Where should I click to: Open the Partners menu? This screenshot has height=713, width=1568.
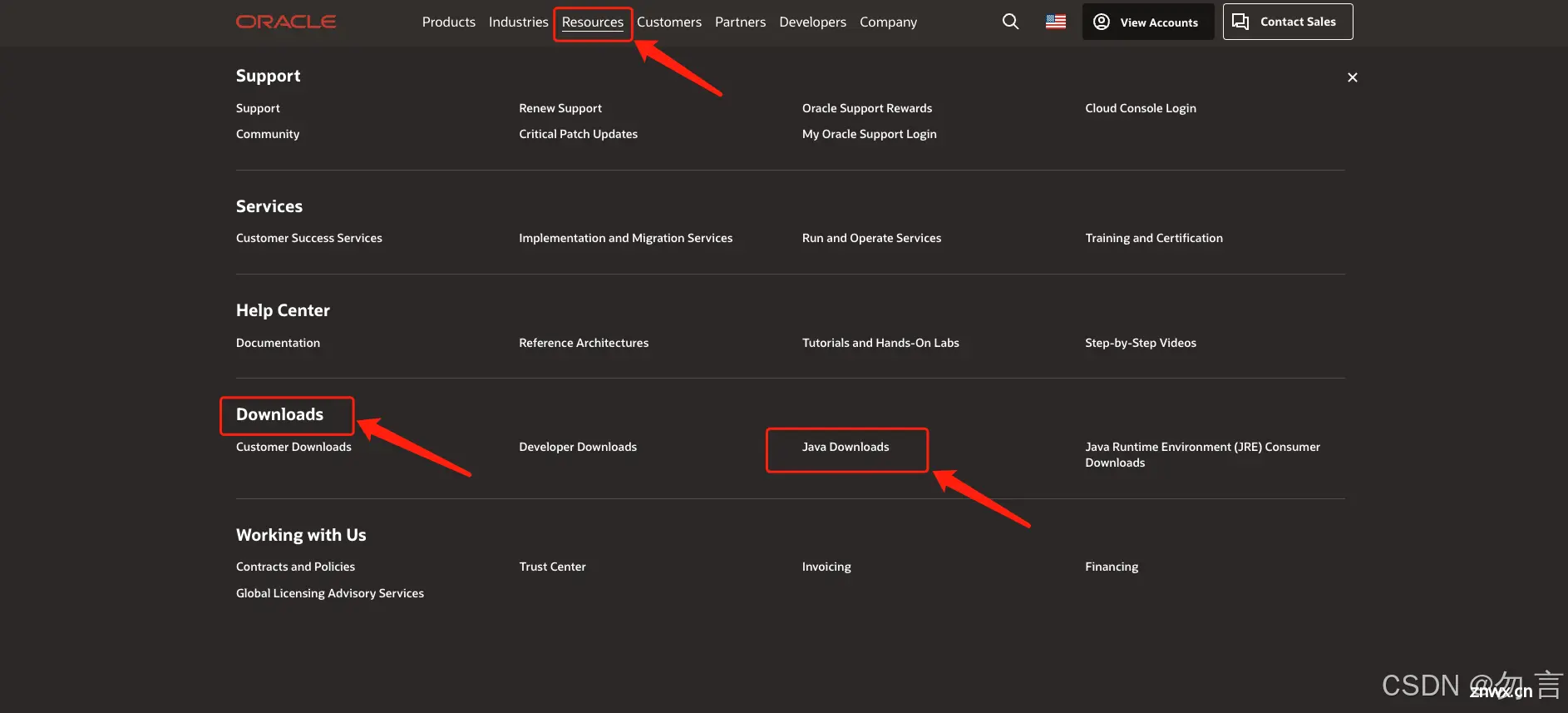pos(740,22)
